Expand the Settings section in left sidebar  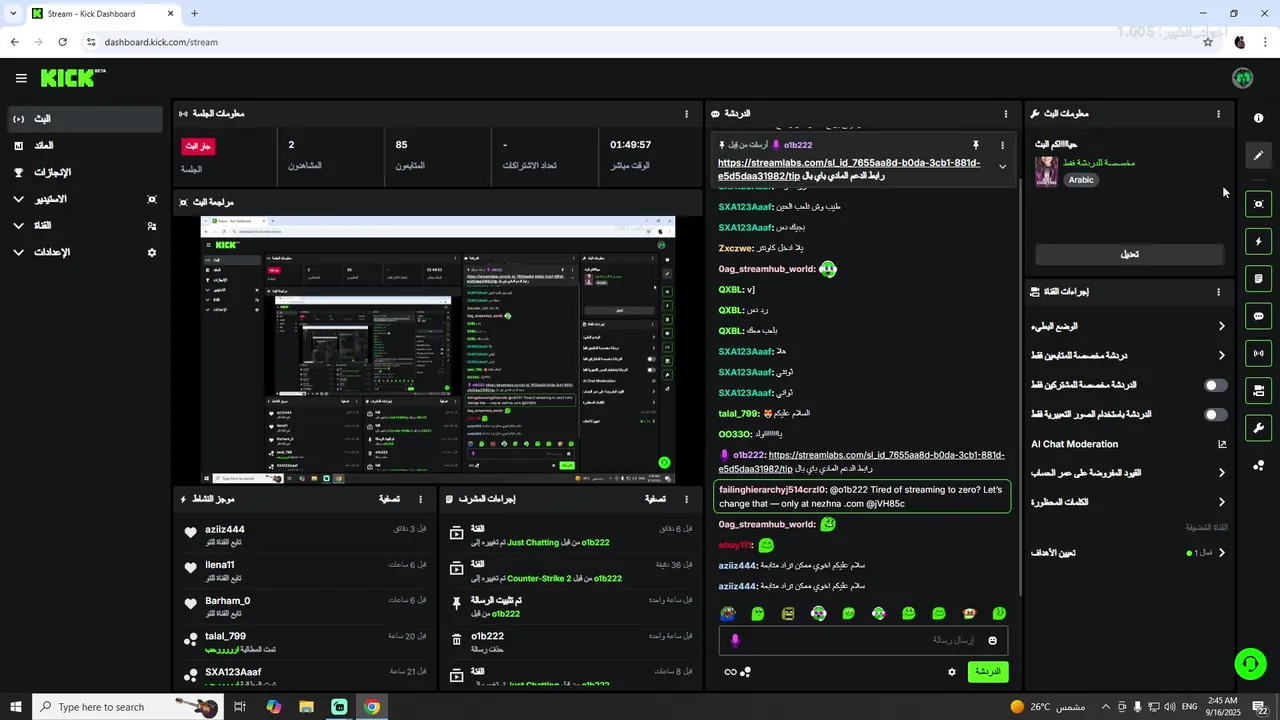[18, 252]
